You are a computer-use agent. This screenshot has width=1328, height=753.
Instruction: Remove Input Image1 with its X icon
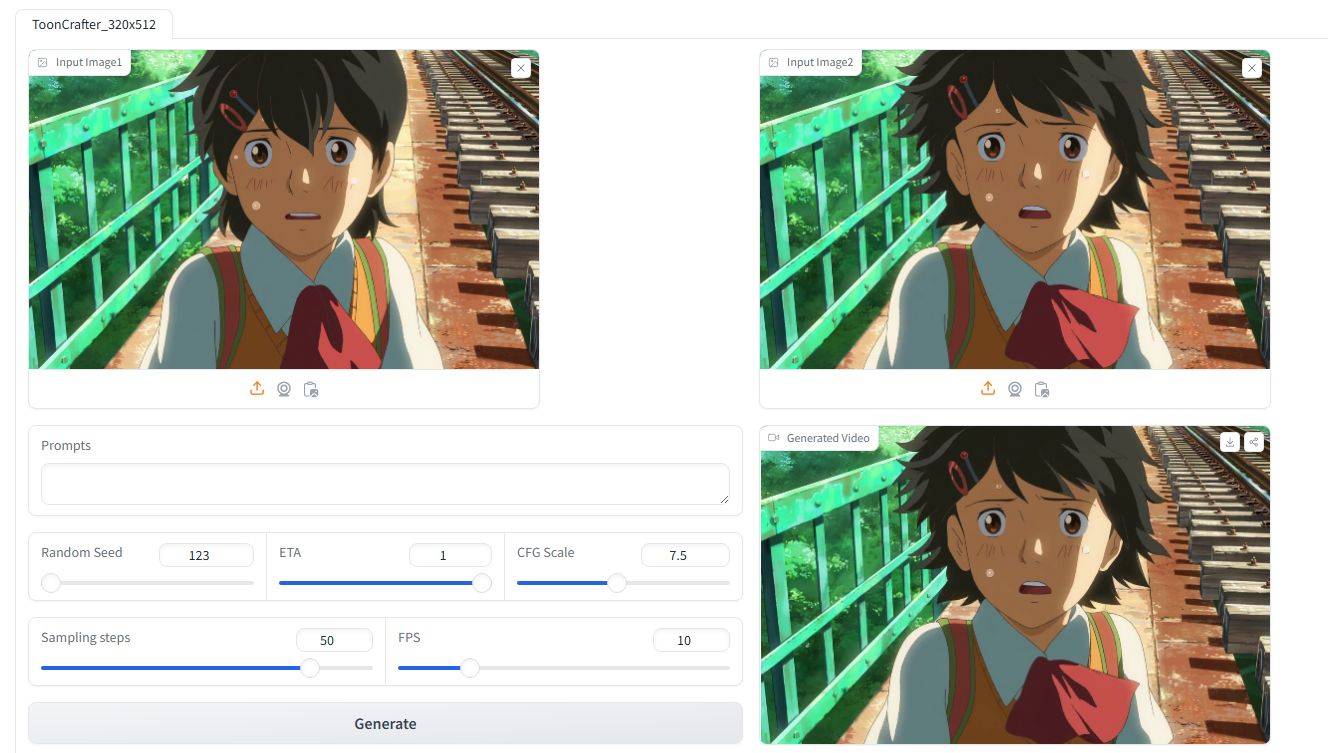click(x=520, y=68)
